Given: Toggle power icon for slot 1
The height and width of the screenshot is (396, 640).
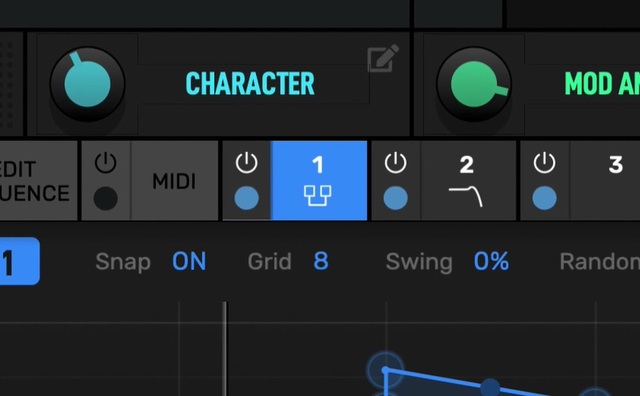Looking at the screenshot, I should tap(247, 163).
